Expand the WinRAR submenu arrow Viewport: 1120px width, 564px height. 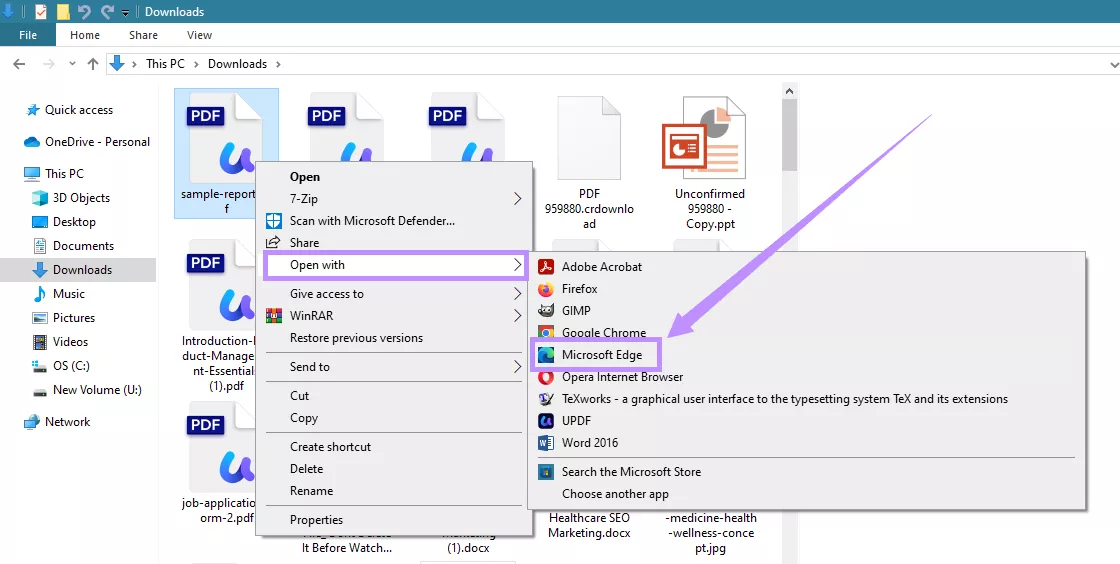tap(518, 316)
